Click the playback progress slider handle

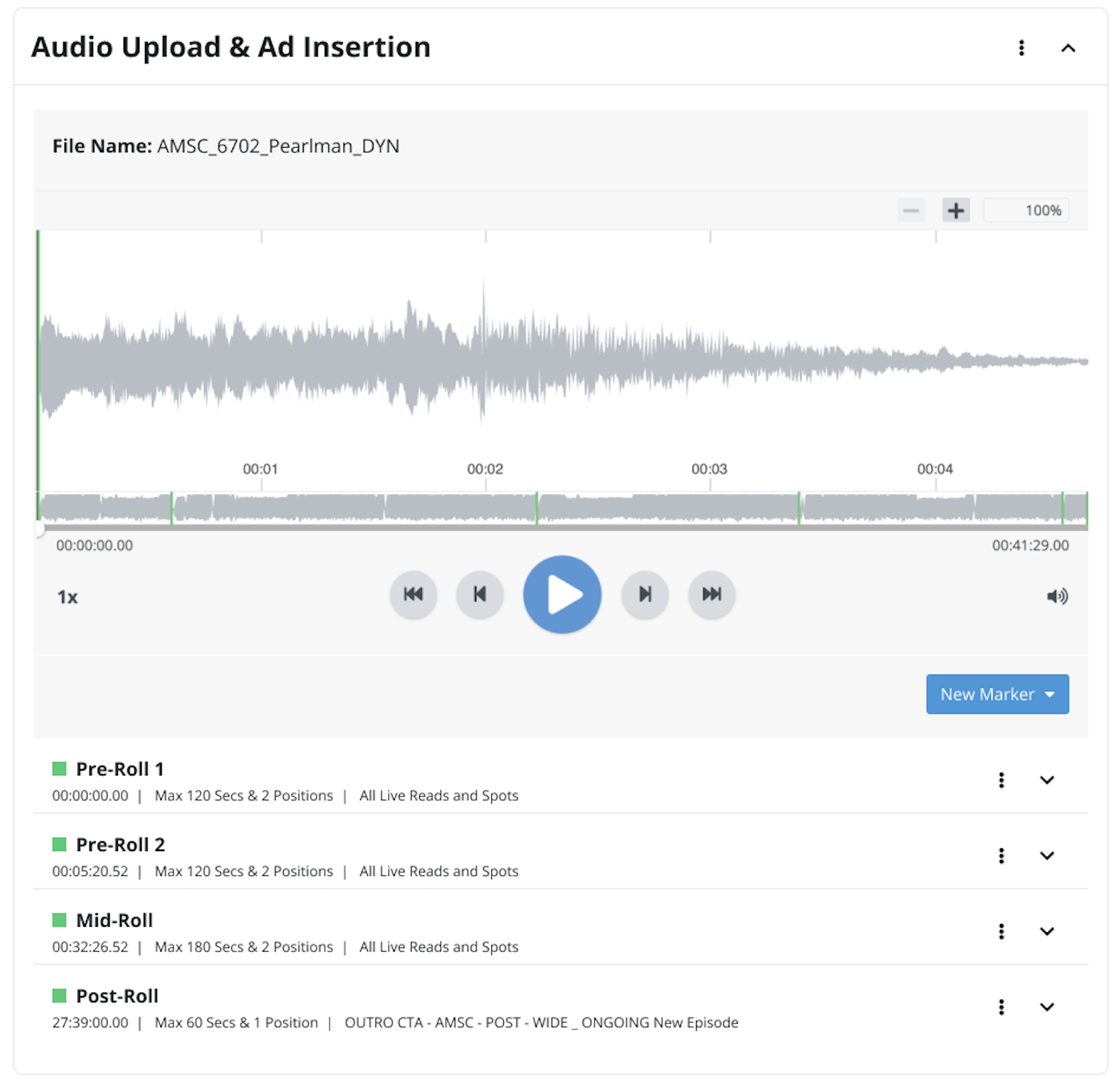pyautogui.click(x=40, y=529)
